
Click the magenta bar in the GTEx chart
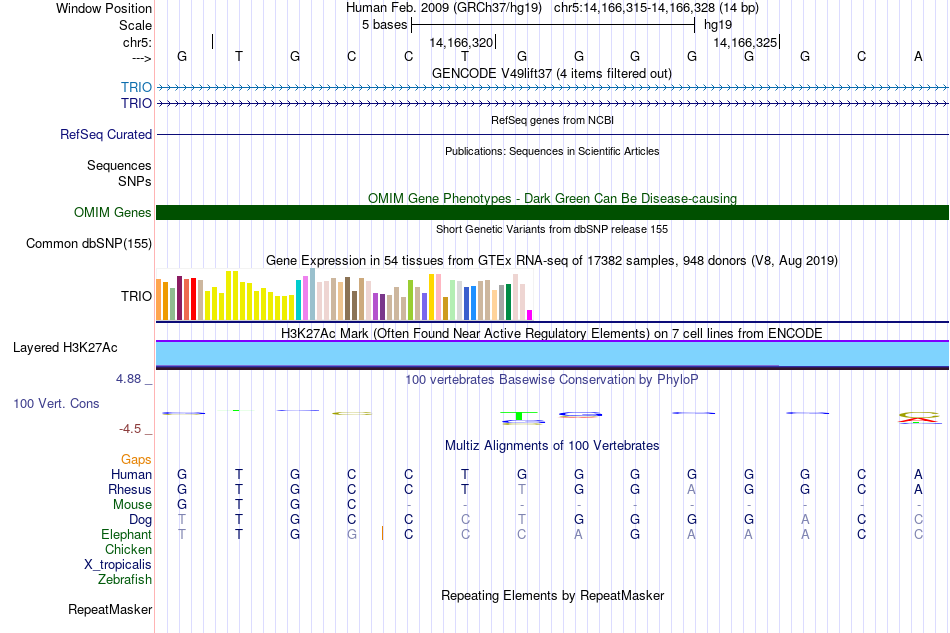tap(530, 315)
